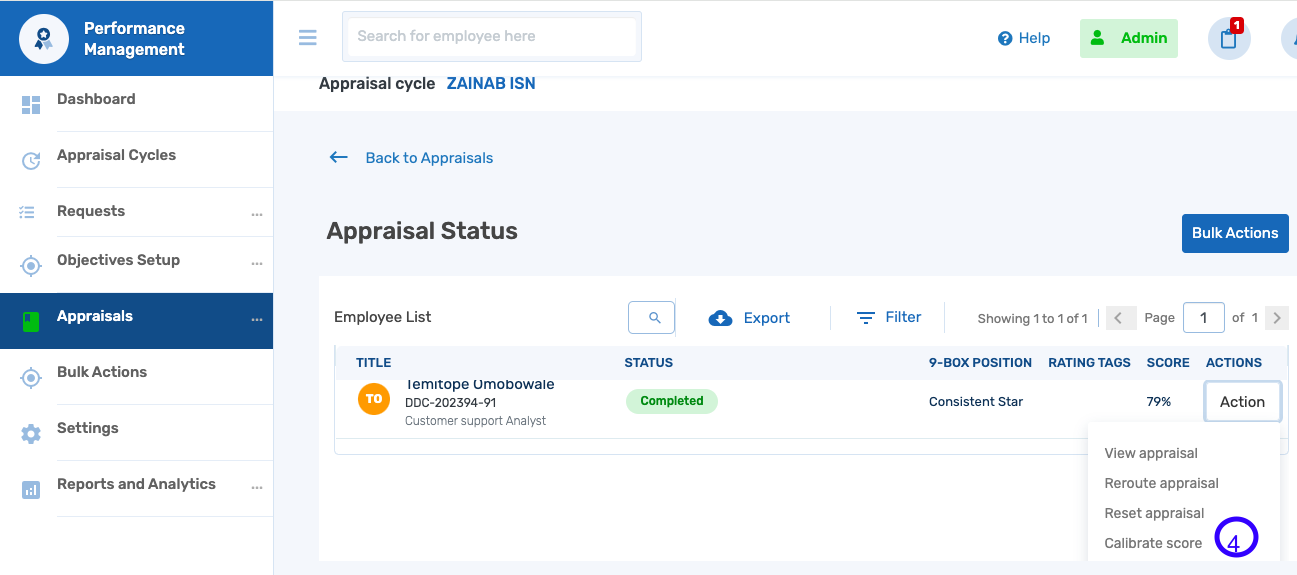The width and height of the screenshot is (1297, 575).
Task: Expand the Reports and Analytics submenu
Action: tap(257, 487)
